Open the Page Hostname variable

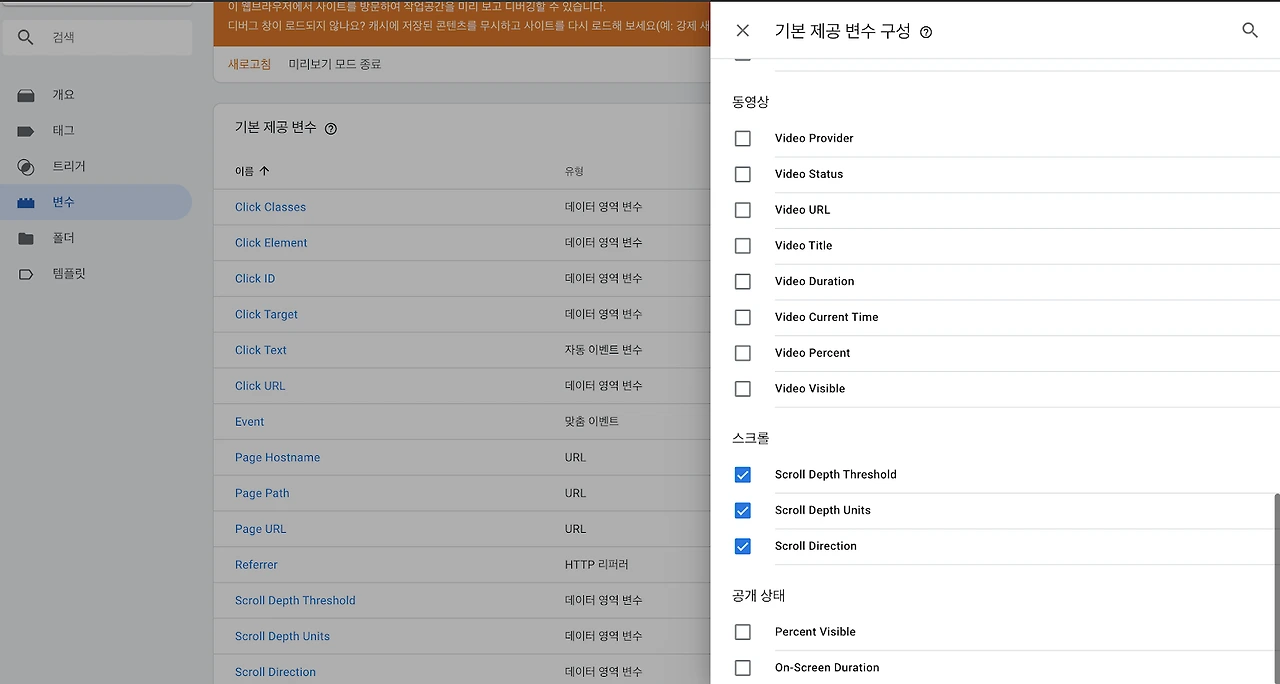click(278, 458)
